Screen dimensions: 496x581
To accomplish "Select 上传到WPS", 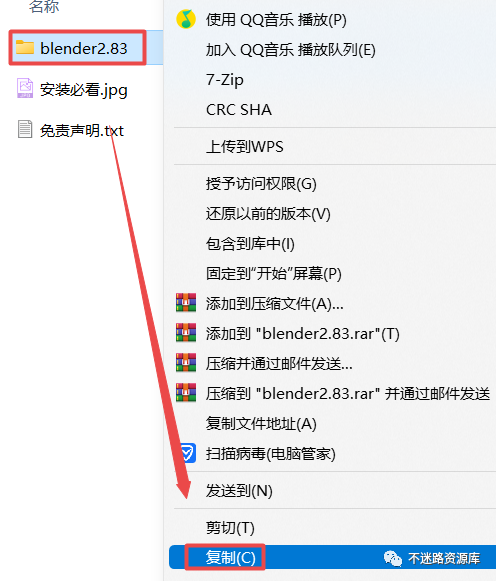I will [x=244, y=147].
